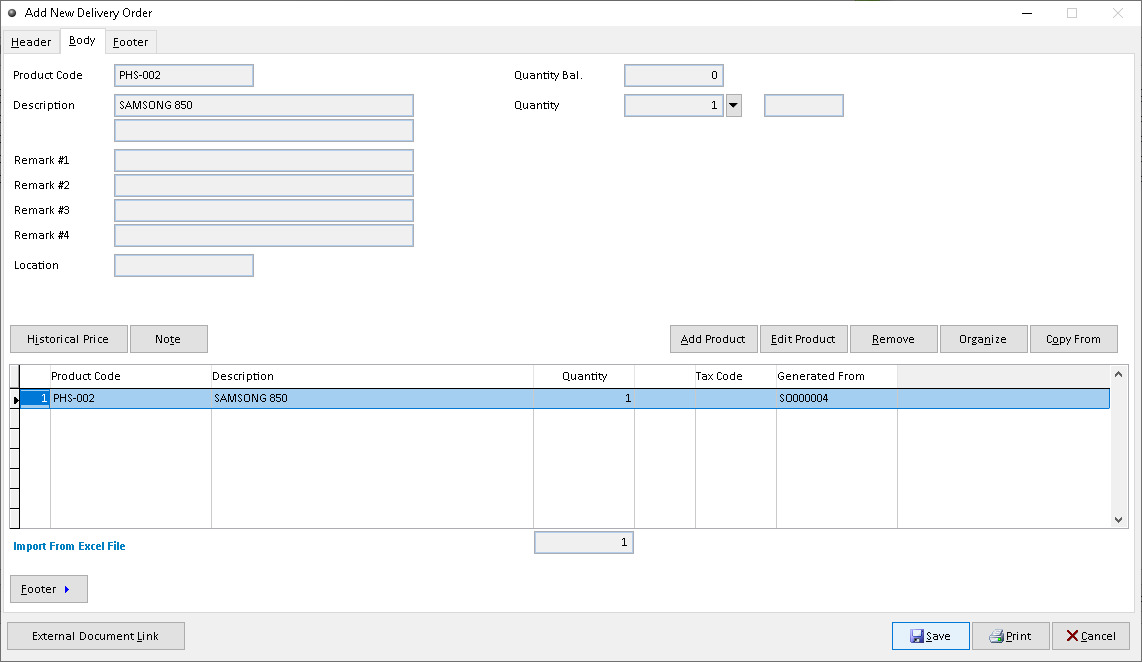Switch to the Header tab
1142x662 pixels.
tap(31, 42)
